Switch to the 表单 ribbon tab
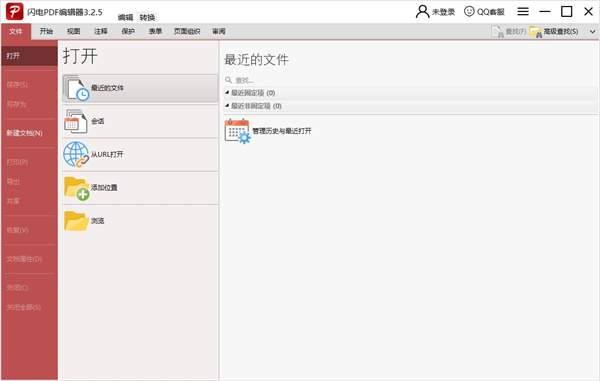The width and height of the screenshot is (600, 381). (x=155, y=31)
